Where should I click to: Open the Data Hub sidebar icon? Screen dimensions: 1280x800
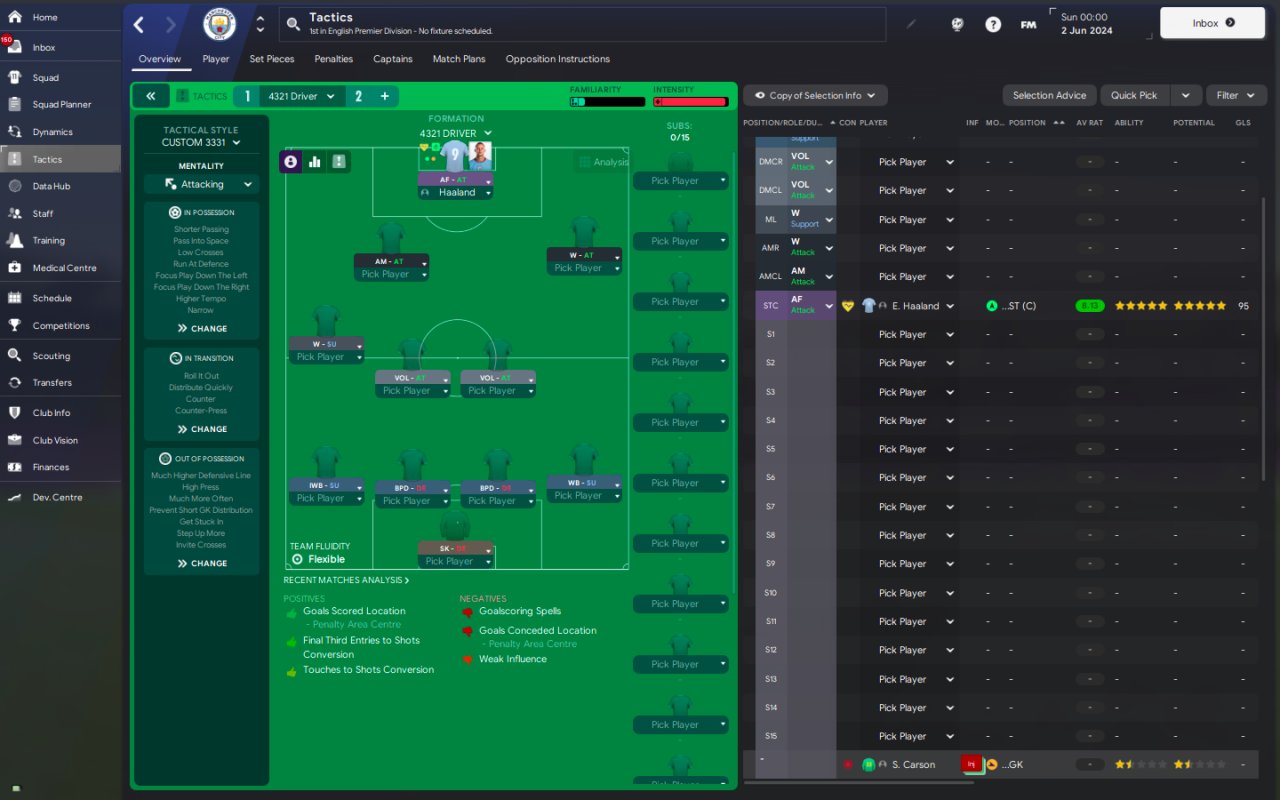point(14,186)
